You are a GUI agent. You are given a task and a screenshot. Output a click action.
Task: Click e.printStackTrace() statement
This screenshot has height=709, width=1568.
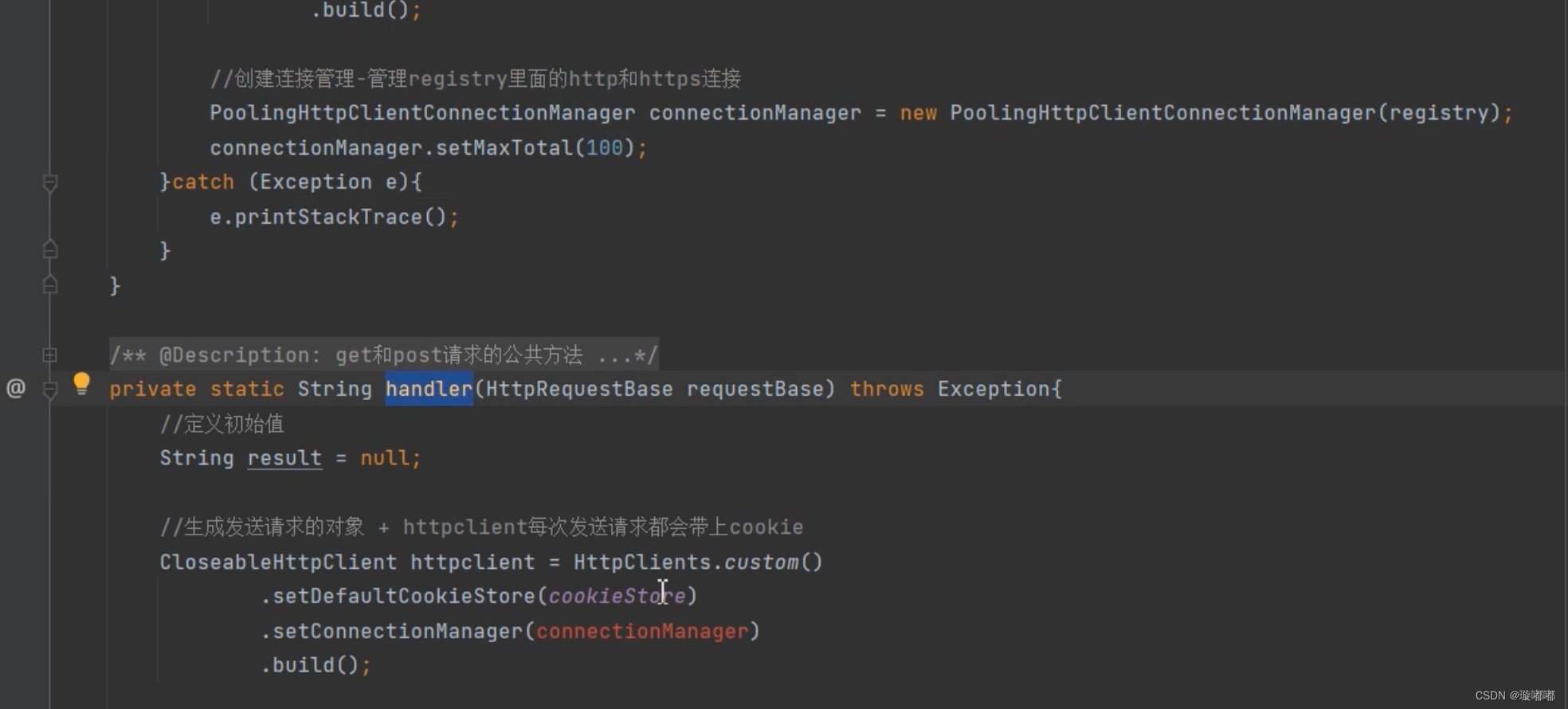tap(334, 217)
